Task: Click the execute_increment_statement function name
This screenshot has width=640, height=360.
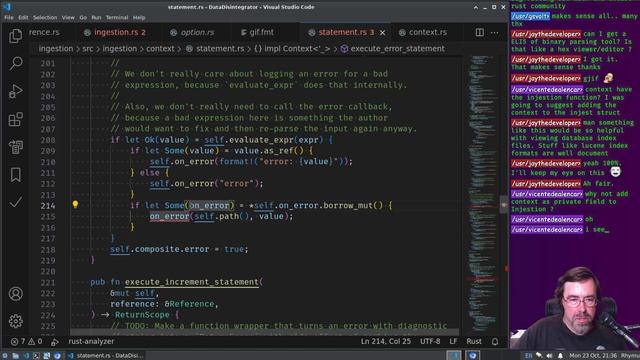Action: [x=192, y=282]
